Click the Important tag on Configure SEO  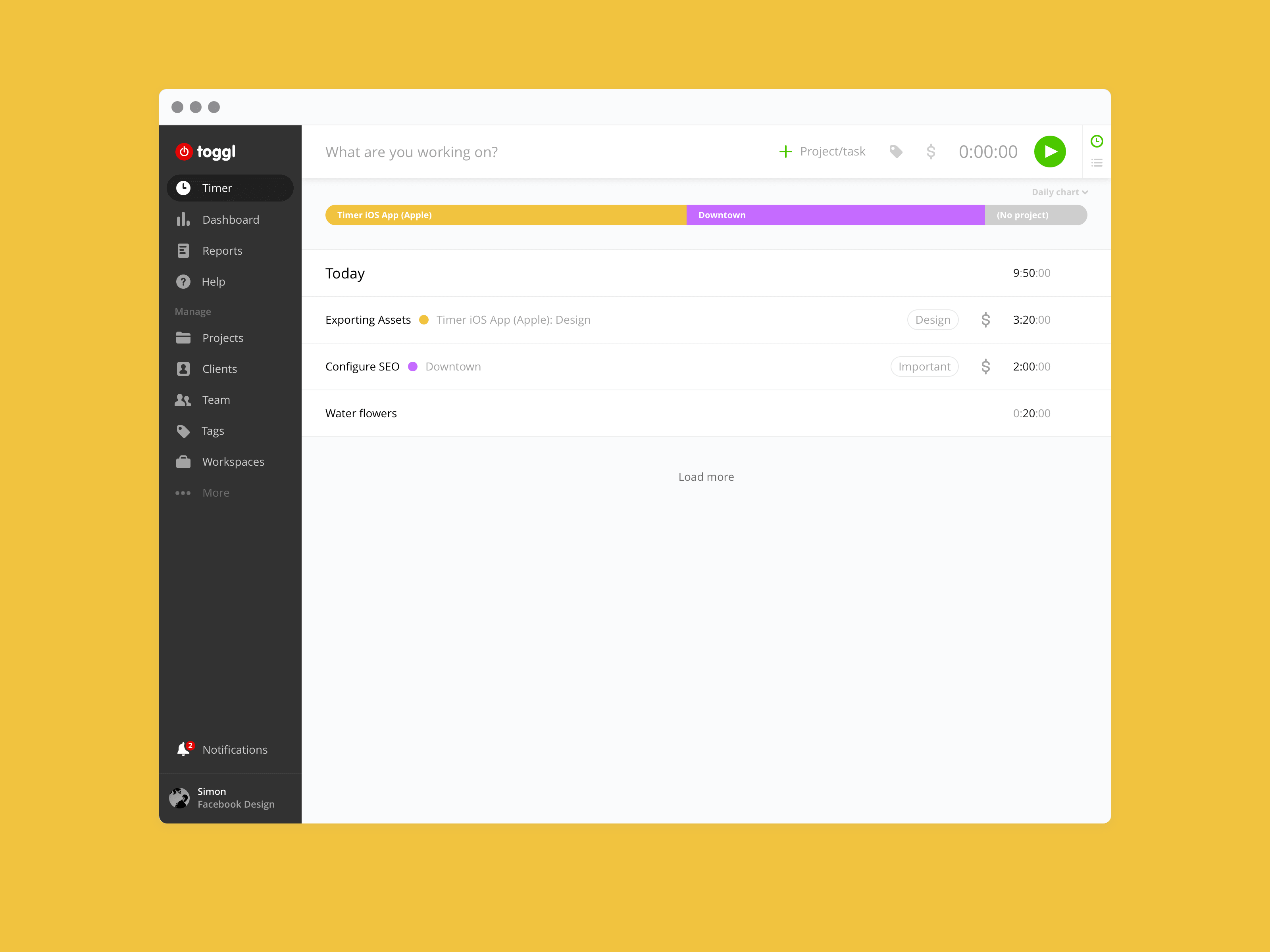tap(924, 367)
